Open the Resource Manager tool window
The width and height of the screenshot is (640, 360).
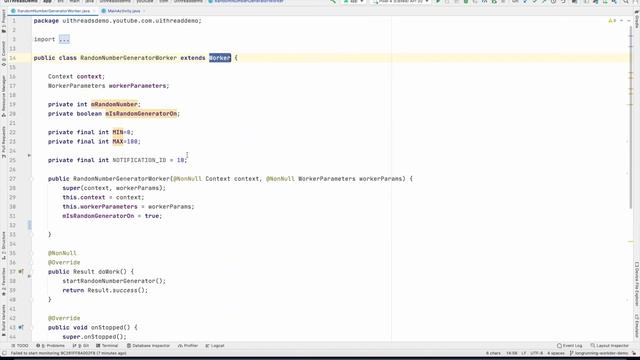(4, 96)
